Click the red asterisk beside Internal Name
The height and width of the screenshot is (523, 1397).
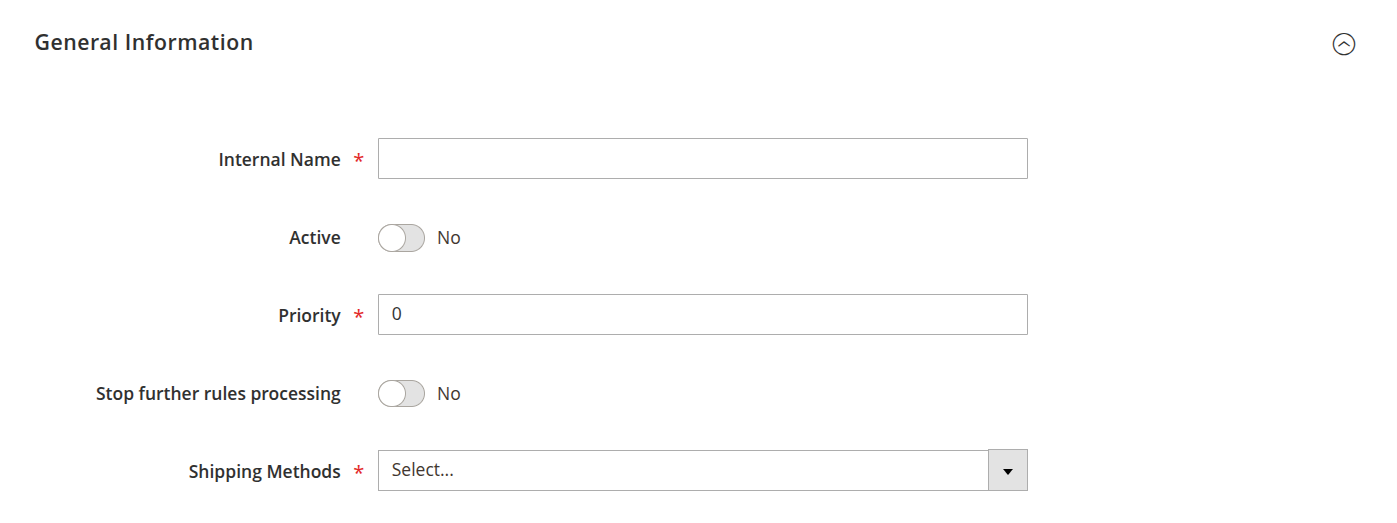[358, 161]
